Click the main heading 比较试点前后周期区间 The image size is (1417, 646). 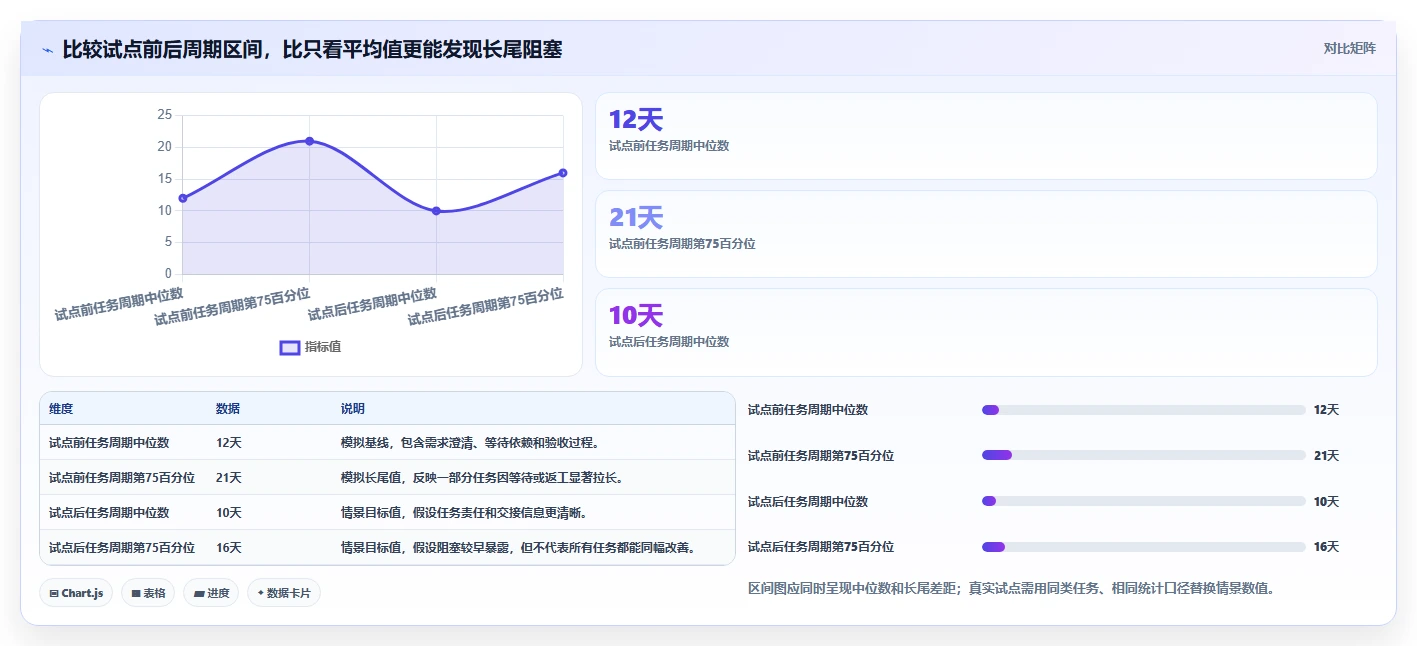point(312,49)
